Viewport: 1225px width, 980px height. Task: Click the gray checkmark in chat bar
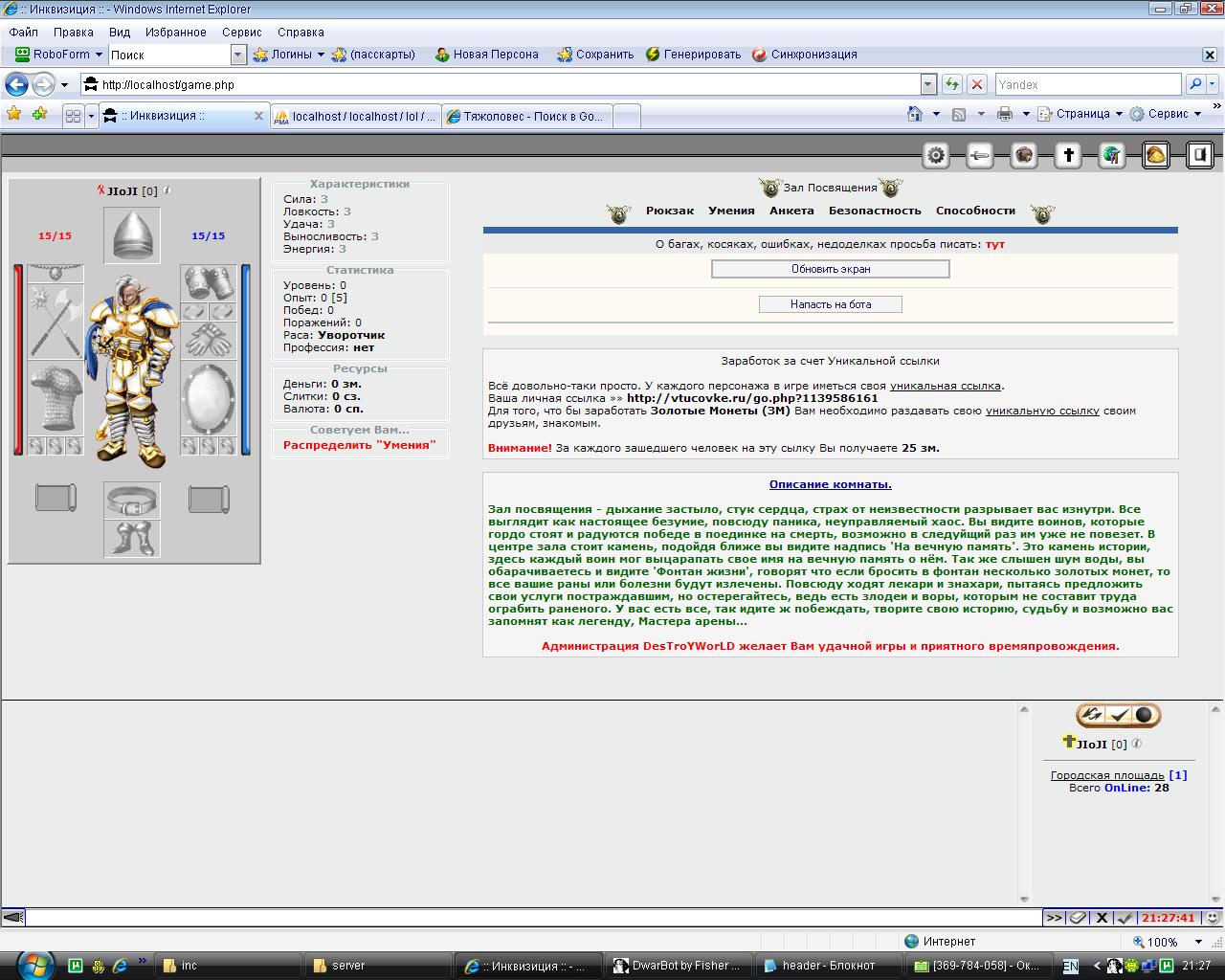(x=1125, y=917)
